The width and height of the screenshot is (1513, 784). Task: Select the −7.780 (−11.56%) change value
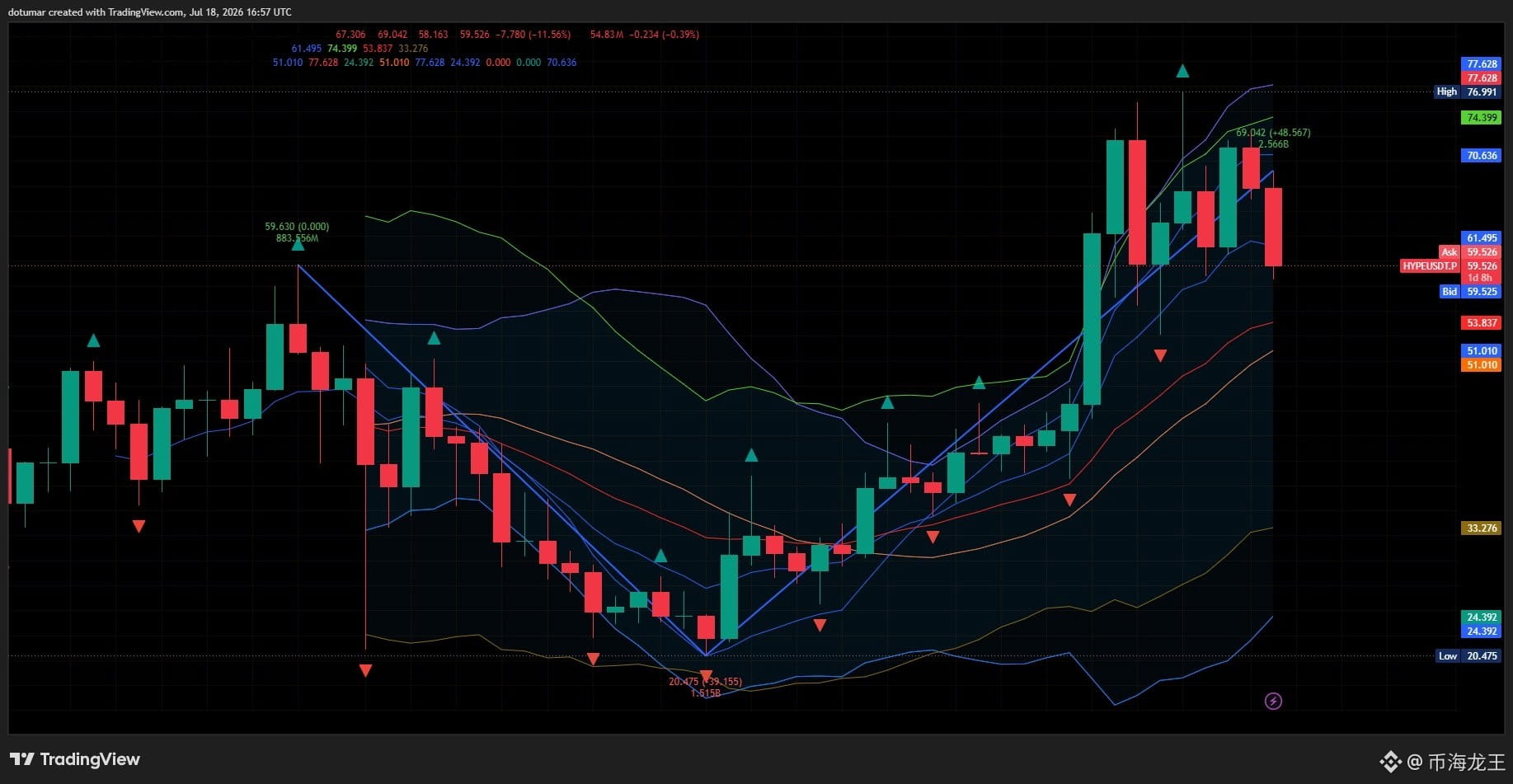pyautogui.click(x=533, y=35)
